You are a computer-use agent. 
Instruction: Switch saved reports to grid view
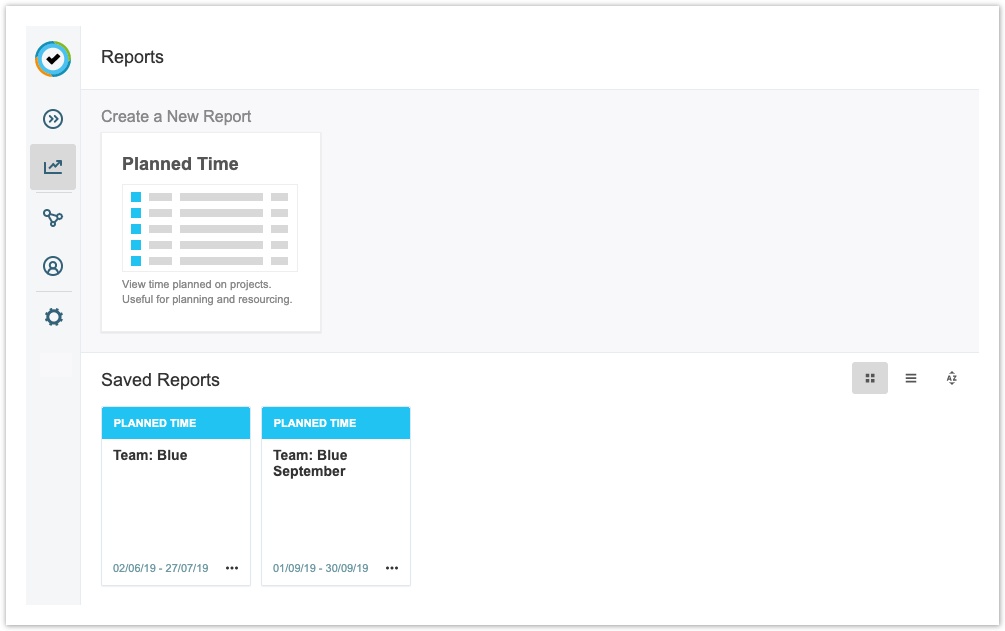point(869,378)
